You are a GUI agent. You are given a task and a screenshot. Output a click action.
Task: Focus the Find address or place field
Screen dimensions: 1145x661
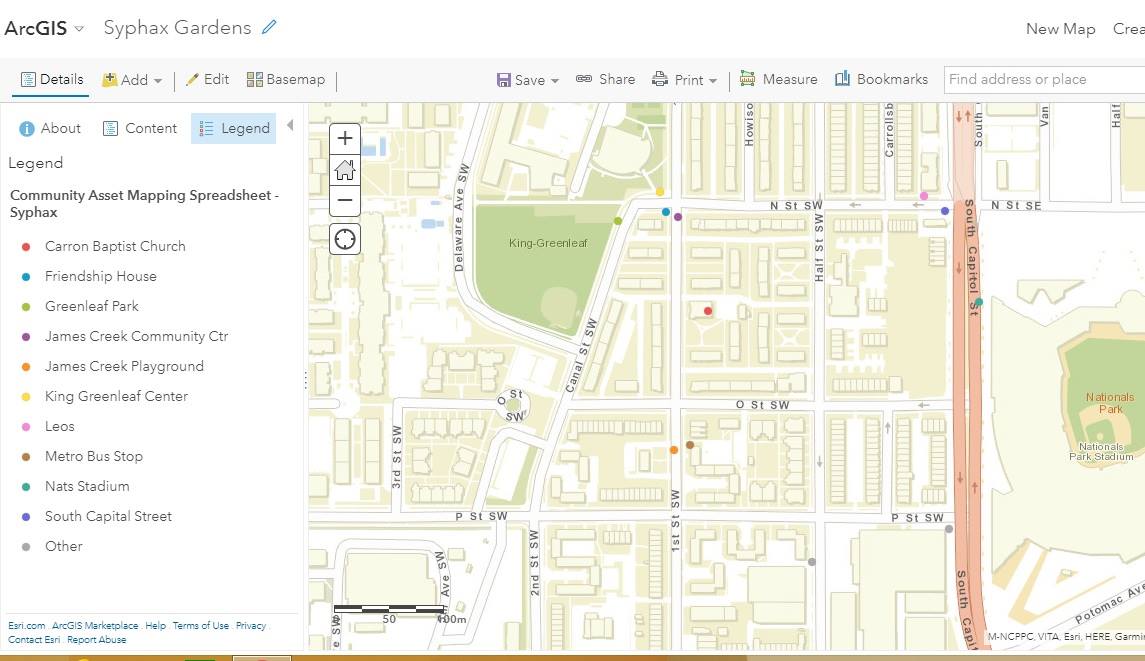pyautogui.click(x=1044, y=80)
